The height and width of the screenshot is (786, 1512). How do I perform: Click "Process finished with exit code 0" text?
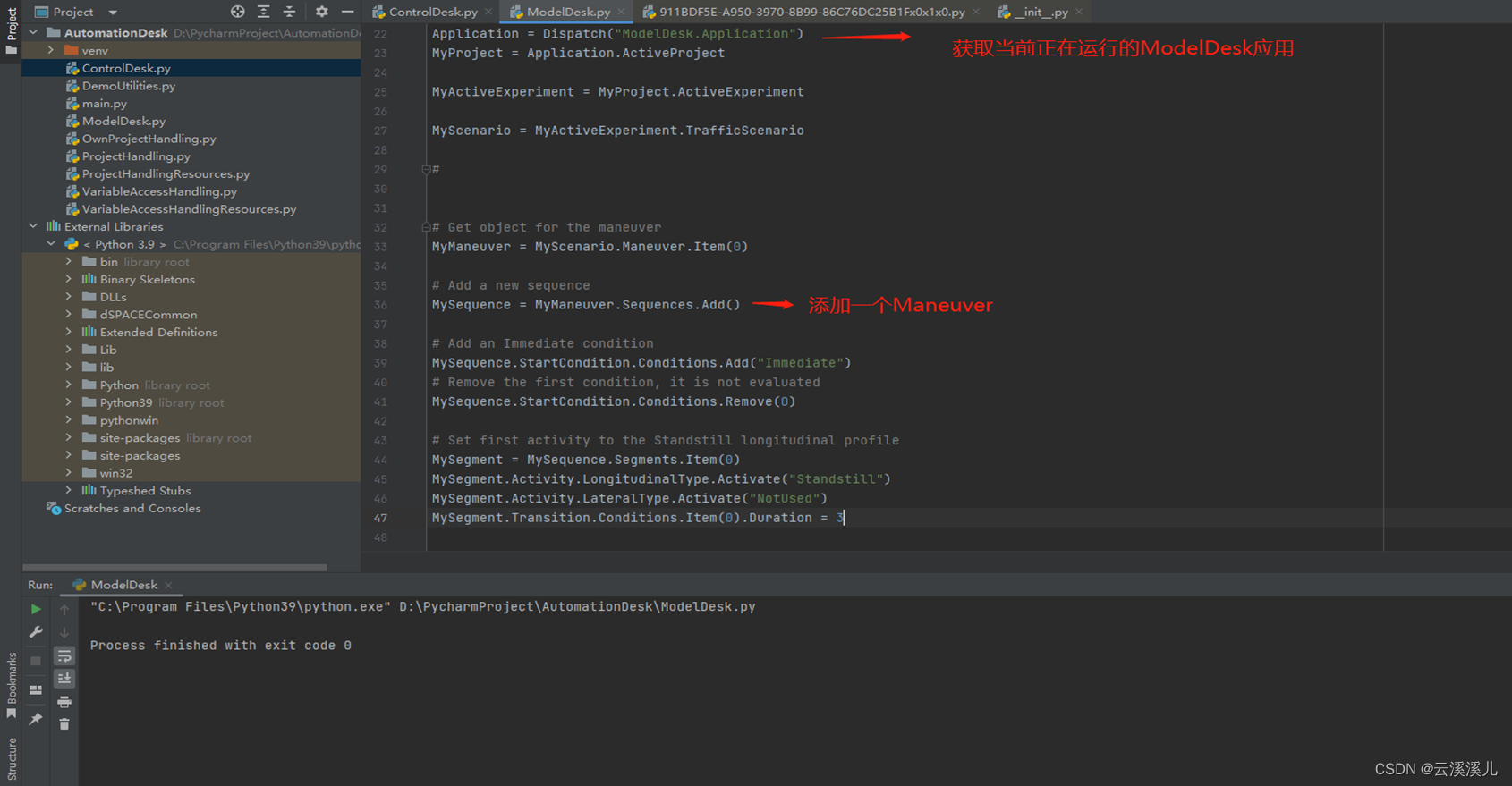220,646
